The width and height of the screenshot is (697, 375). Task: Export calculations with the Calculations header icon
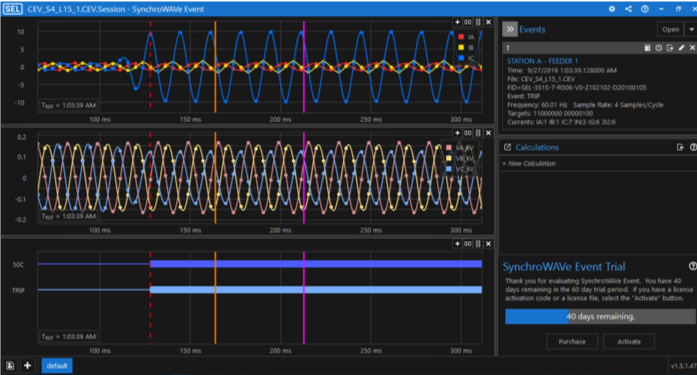click(680, 147)
